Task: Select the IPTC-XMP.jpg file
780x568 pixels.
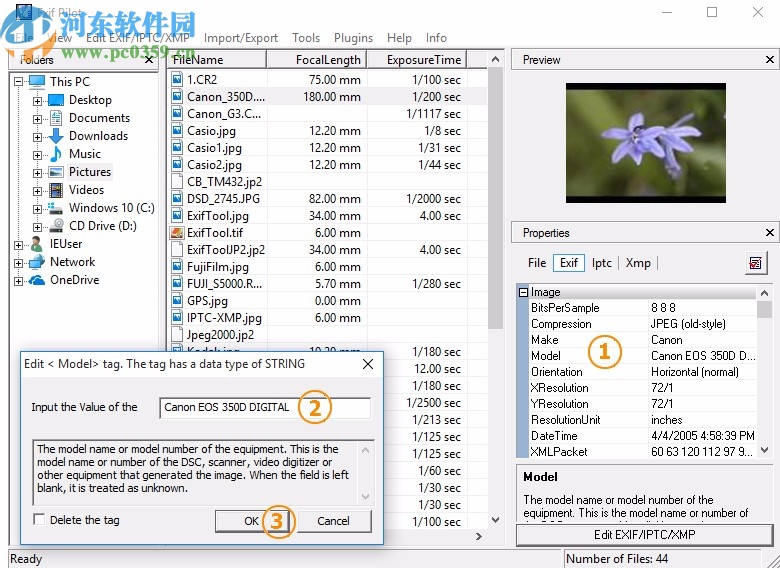Action: 224,317
